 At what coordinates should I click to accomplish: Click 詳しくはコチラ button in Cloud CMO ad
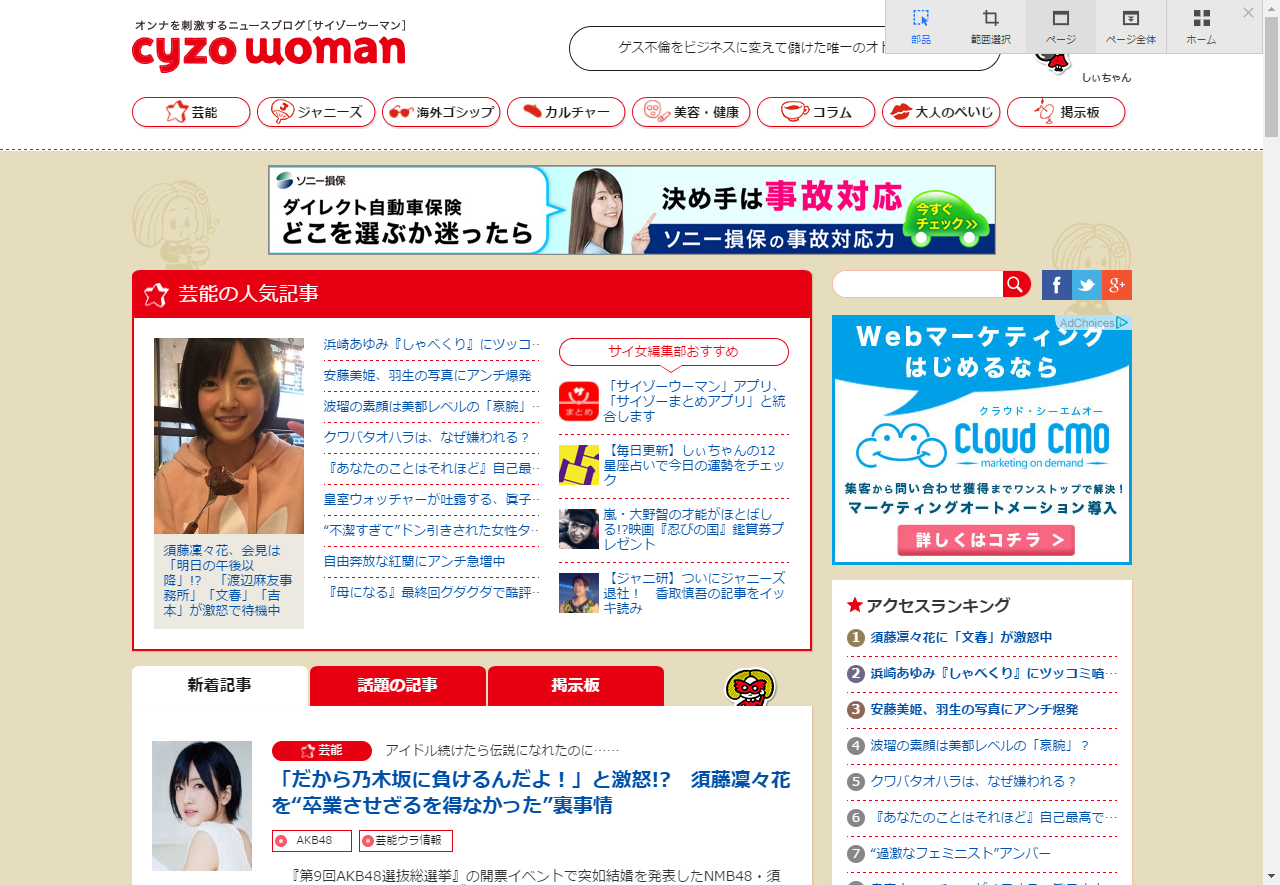986,540
